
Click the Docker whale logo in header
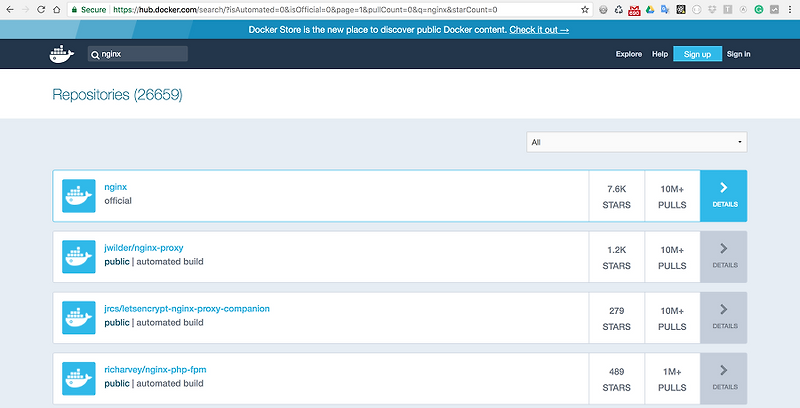coord(61,54)
